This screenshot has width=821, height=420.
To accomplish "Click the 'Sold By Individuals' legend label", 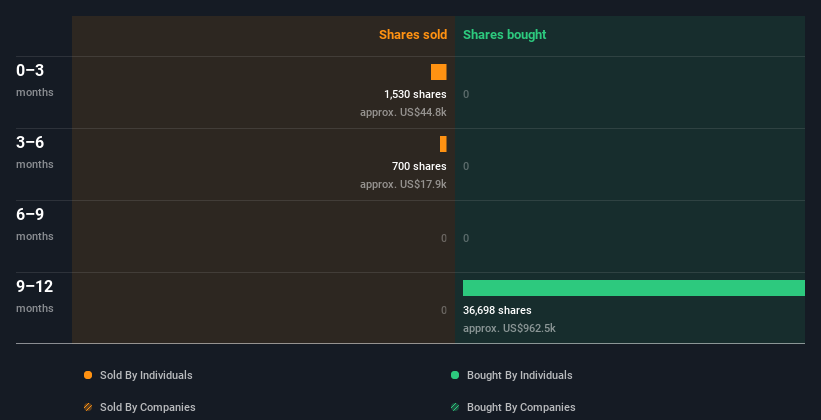I will pyautogui.click(x=146, y=375).
